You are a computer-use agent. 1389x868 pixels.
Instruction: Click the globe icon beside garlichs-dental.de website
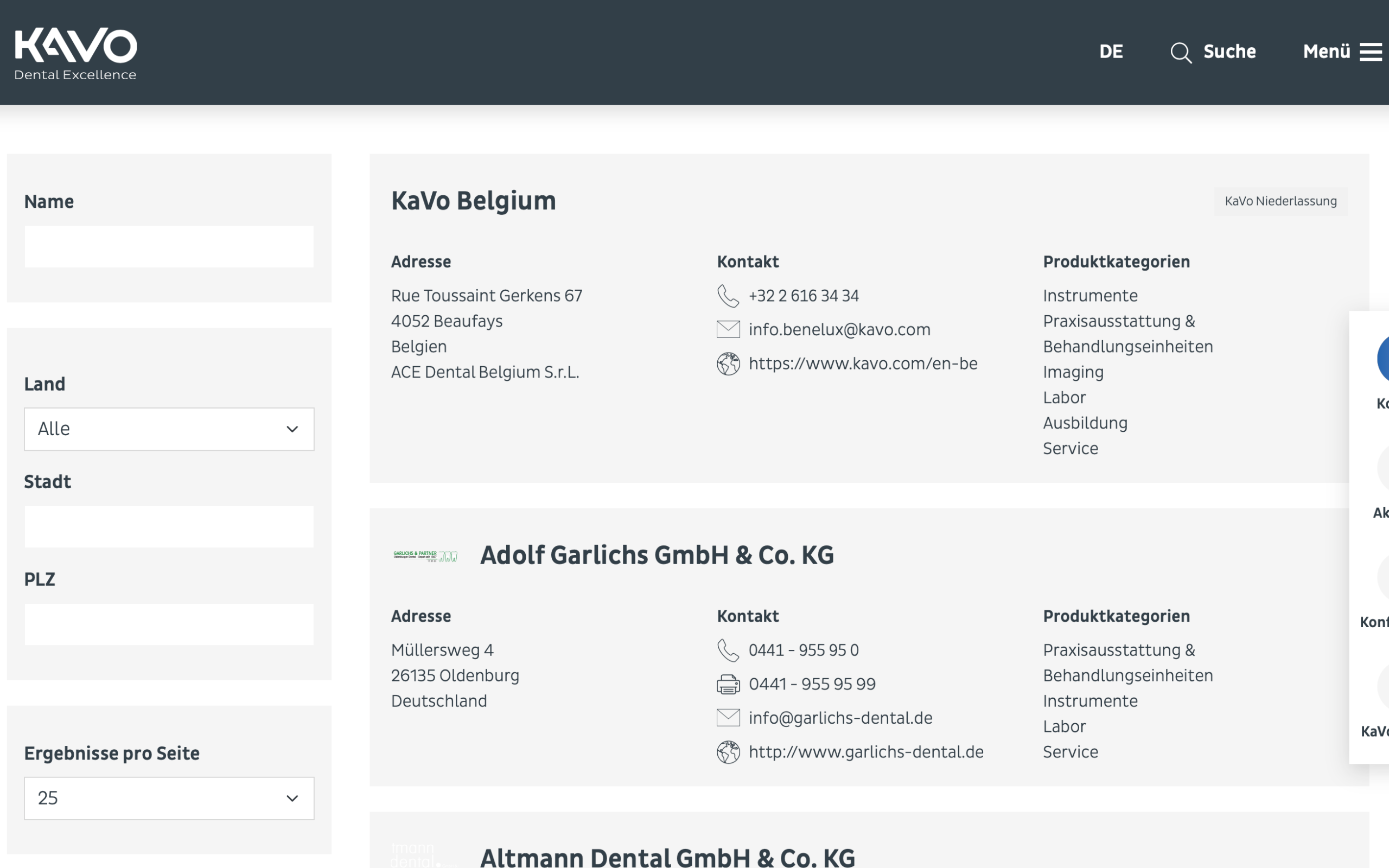(x=728, y=752)
